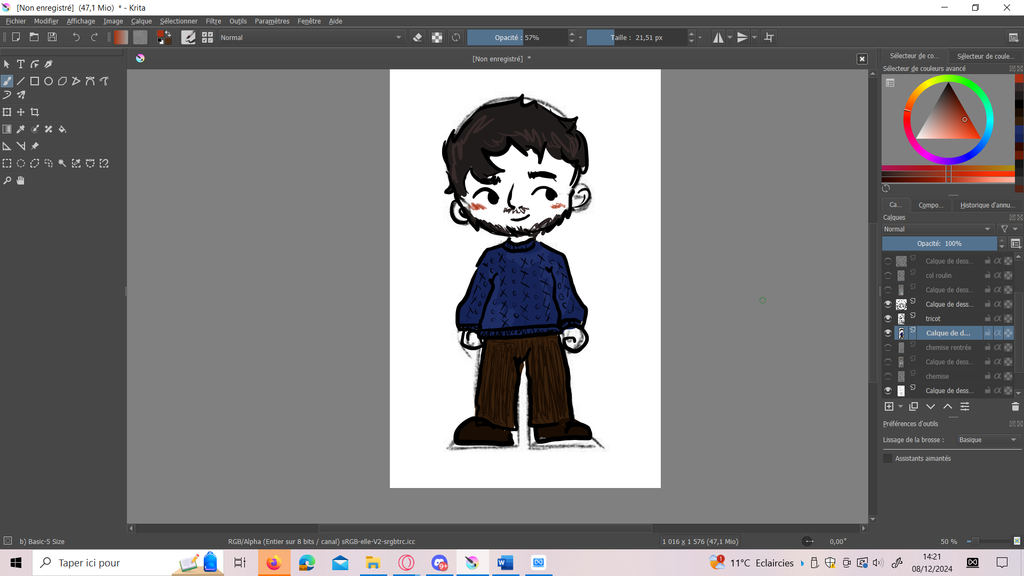Viewport: 1024px width, 576px height.
Task: Click the horizontal mirror tool icon
Action: 718,38
